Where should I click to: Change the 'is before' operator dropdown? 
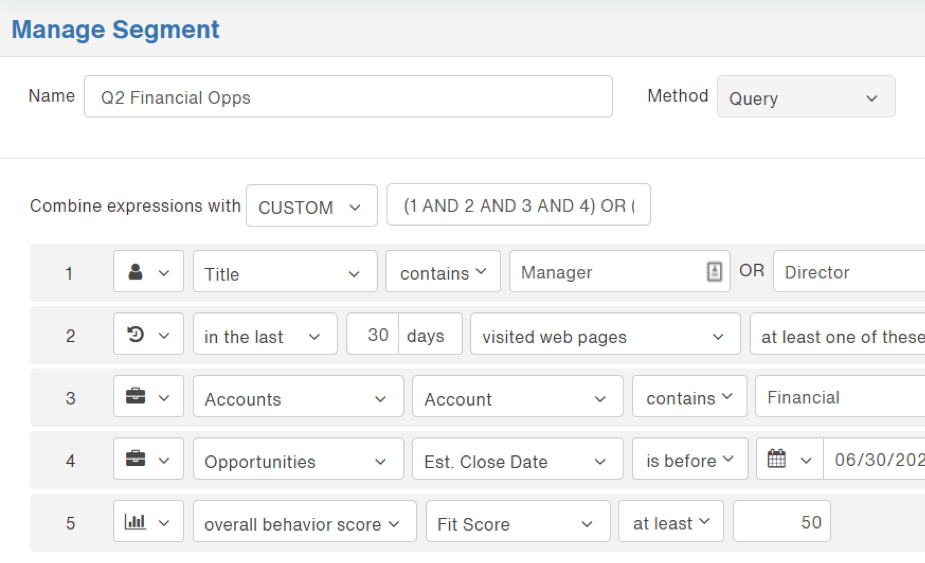(689, 460)
